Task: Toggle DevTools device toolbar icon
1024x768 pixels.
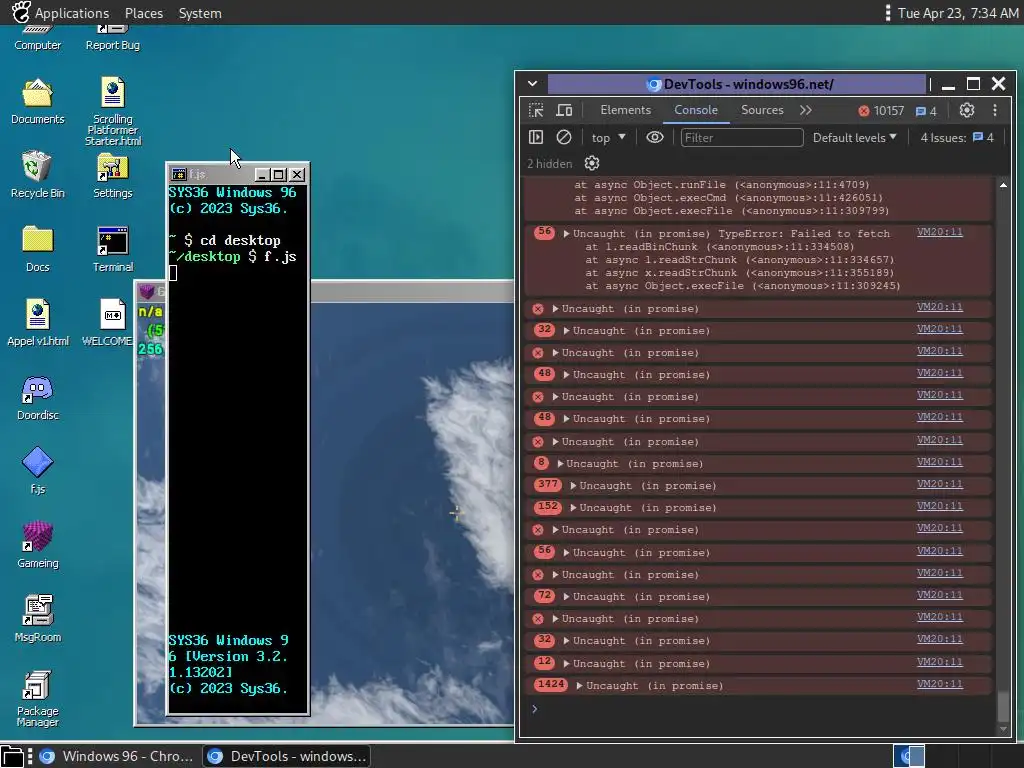Action: [x=564, y=110]
